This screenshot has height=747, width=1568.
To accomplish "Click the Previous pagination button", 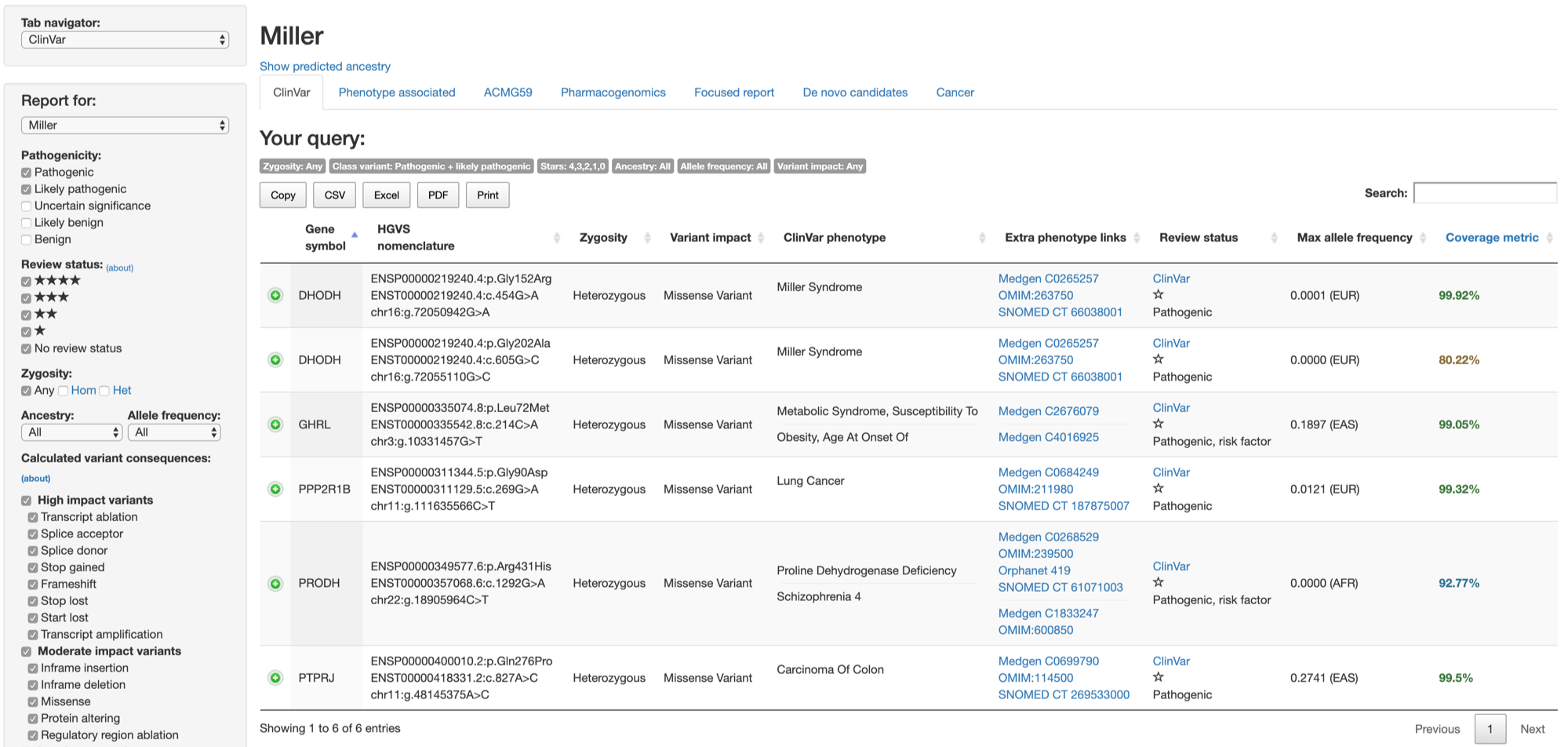I will [1437, 729].
